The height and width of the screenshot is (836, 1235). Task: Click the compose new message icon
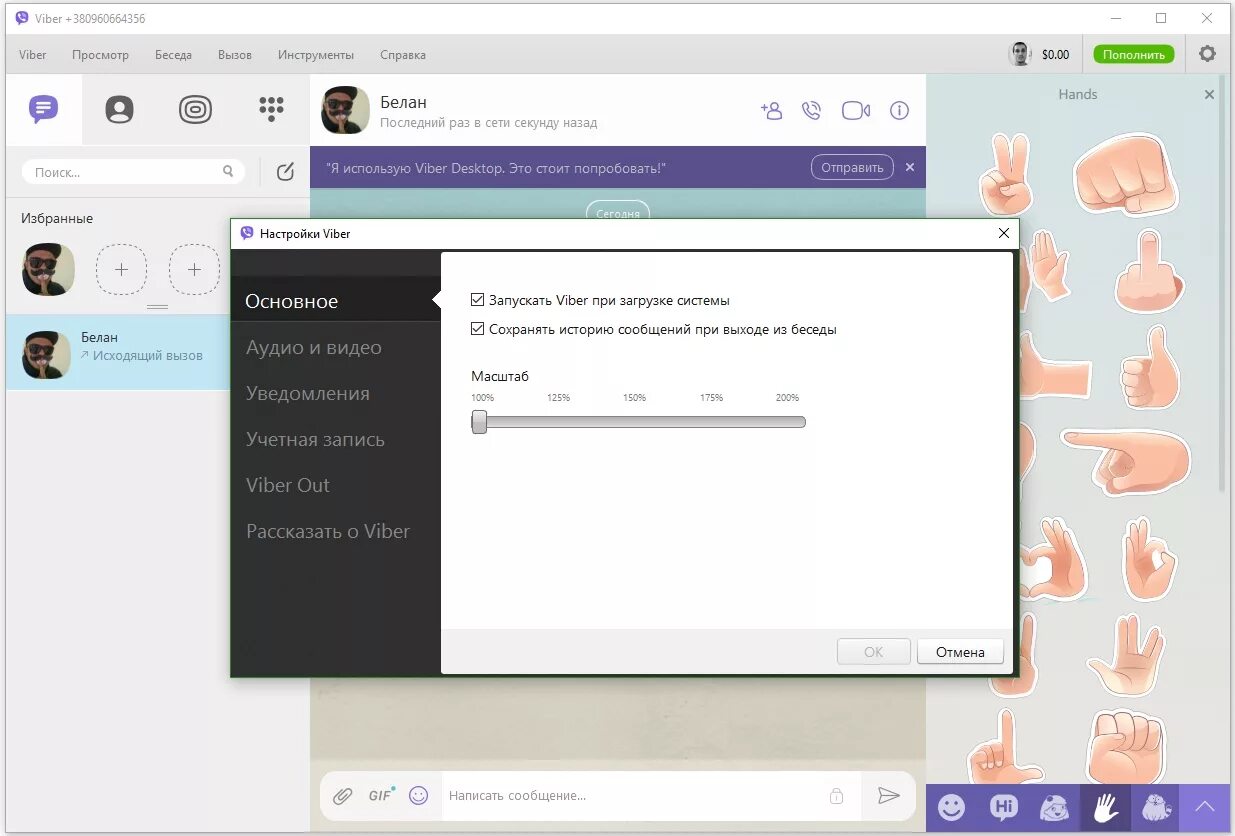285,172
